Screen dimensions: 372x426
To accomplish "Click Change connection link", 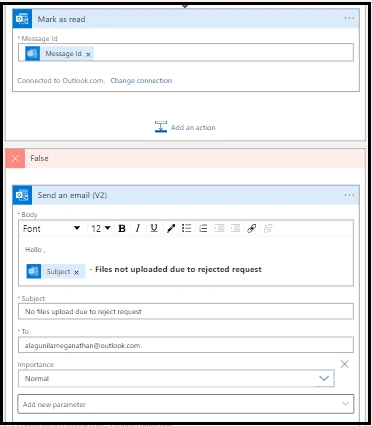I will pos(142,81).
